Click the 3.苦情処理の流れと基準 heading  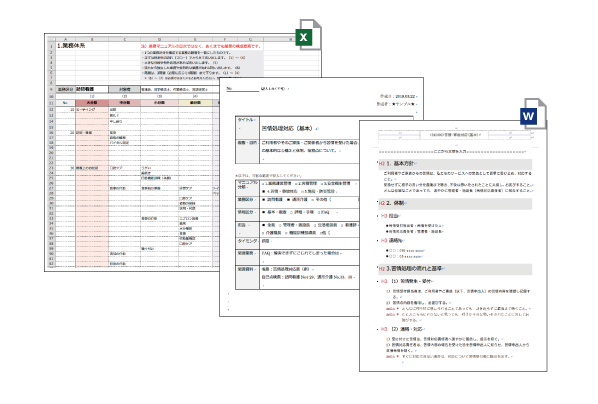point(414,269)
